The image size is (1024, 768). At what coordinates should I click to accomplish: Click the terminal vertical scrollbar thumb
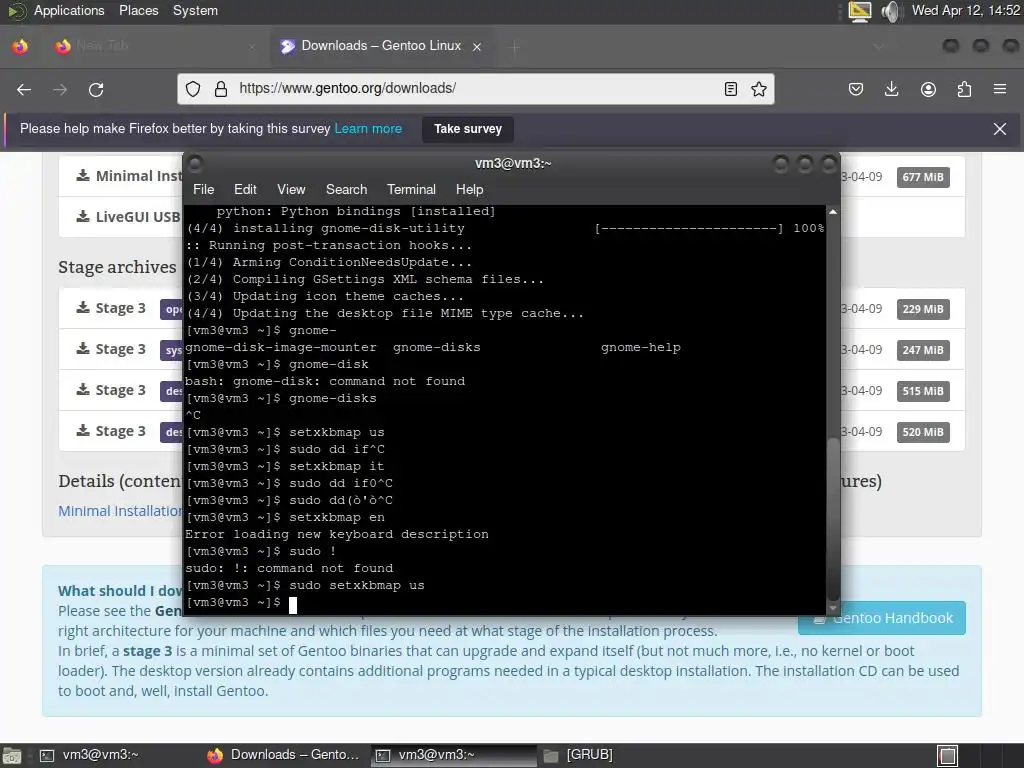pos(833,519)
